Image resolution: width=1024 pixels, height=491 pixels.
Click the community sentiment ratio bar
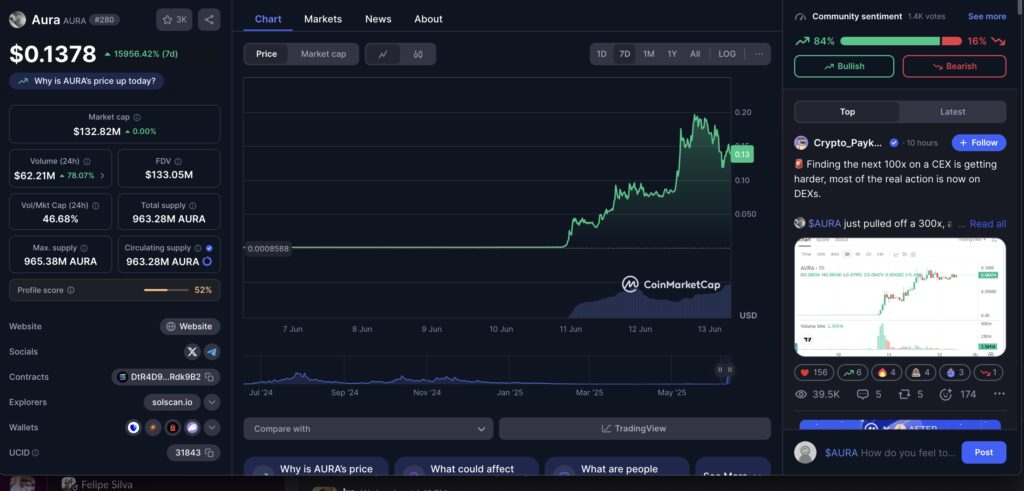coord(901,41)
